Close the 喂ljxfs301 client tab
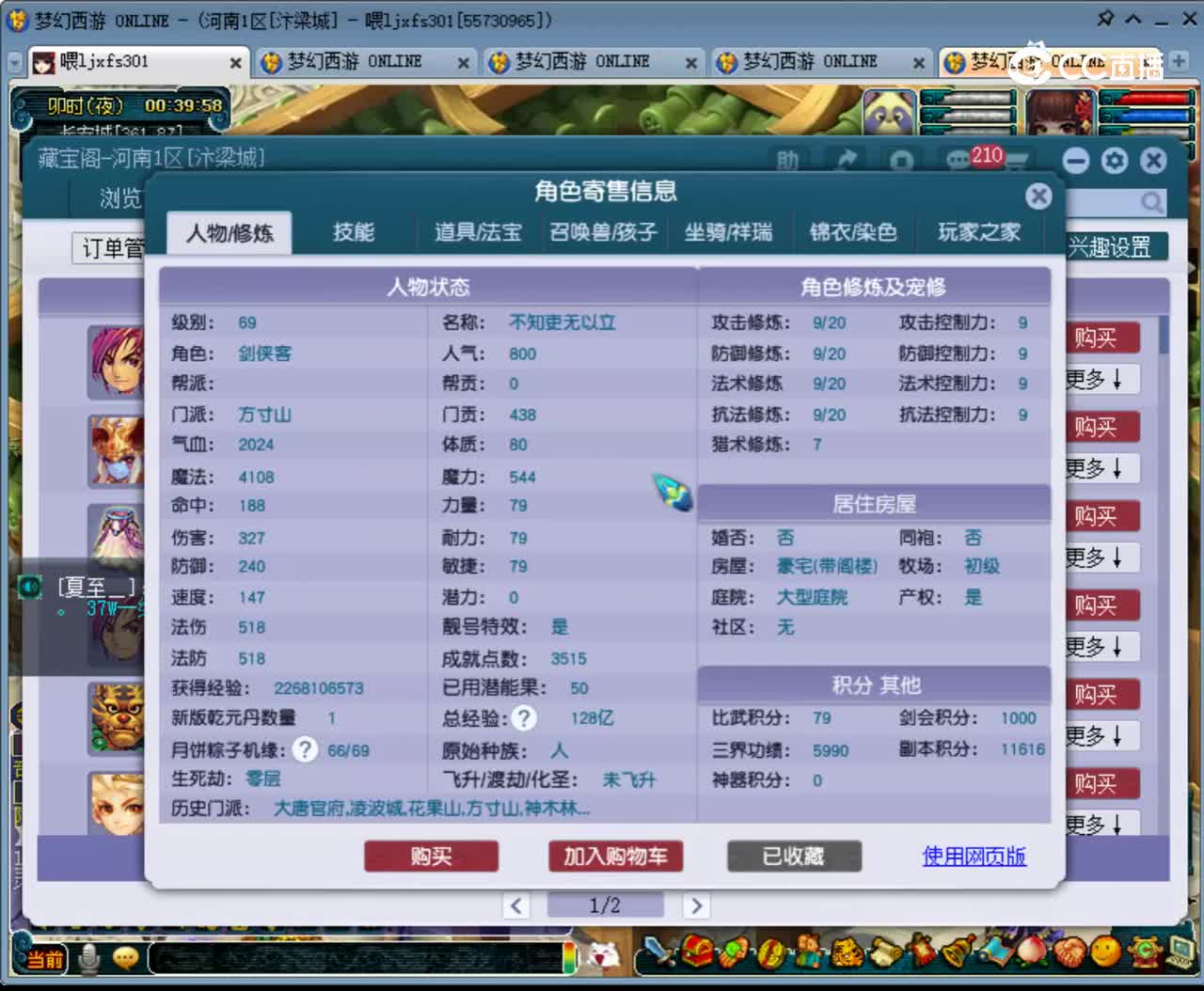Viewport: 1204px width, 991px height. [x=235, y=63]
